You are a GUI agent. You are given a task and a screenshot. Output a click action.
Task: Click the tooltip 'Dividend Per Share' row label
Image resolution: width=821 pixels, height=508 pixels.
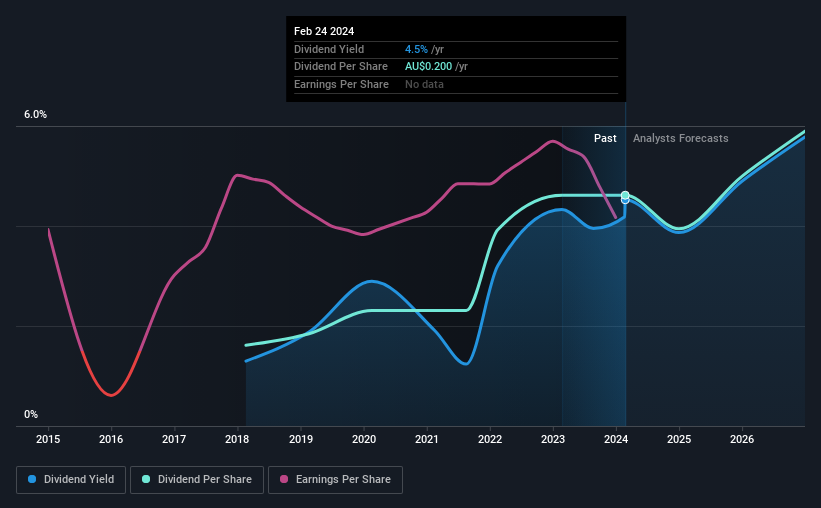pyautogui.click(x=341, y=67)
